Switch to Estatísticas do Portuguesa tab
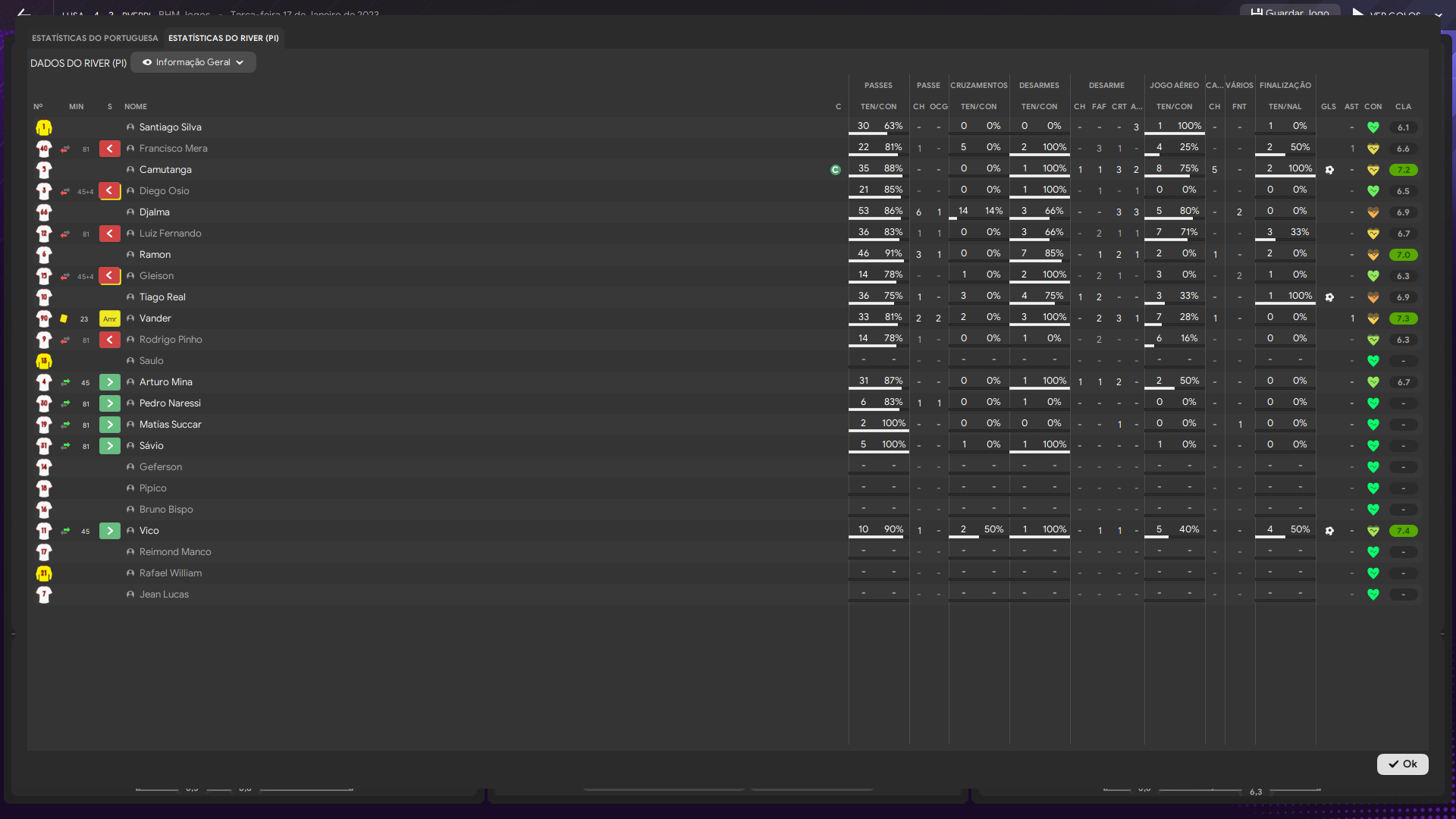The image size is (1456, 819). [x=95, y=38]
